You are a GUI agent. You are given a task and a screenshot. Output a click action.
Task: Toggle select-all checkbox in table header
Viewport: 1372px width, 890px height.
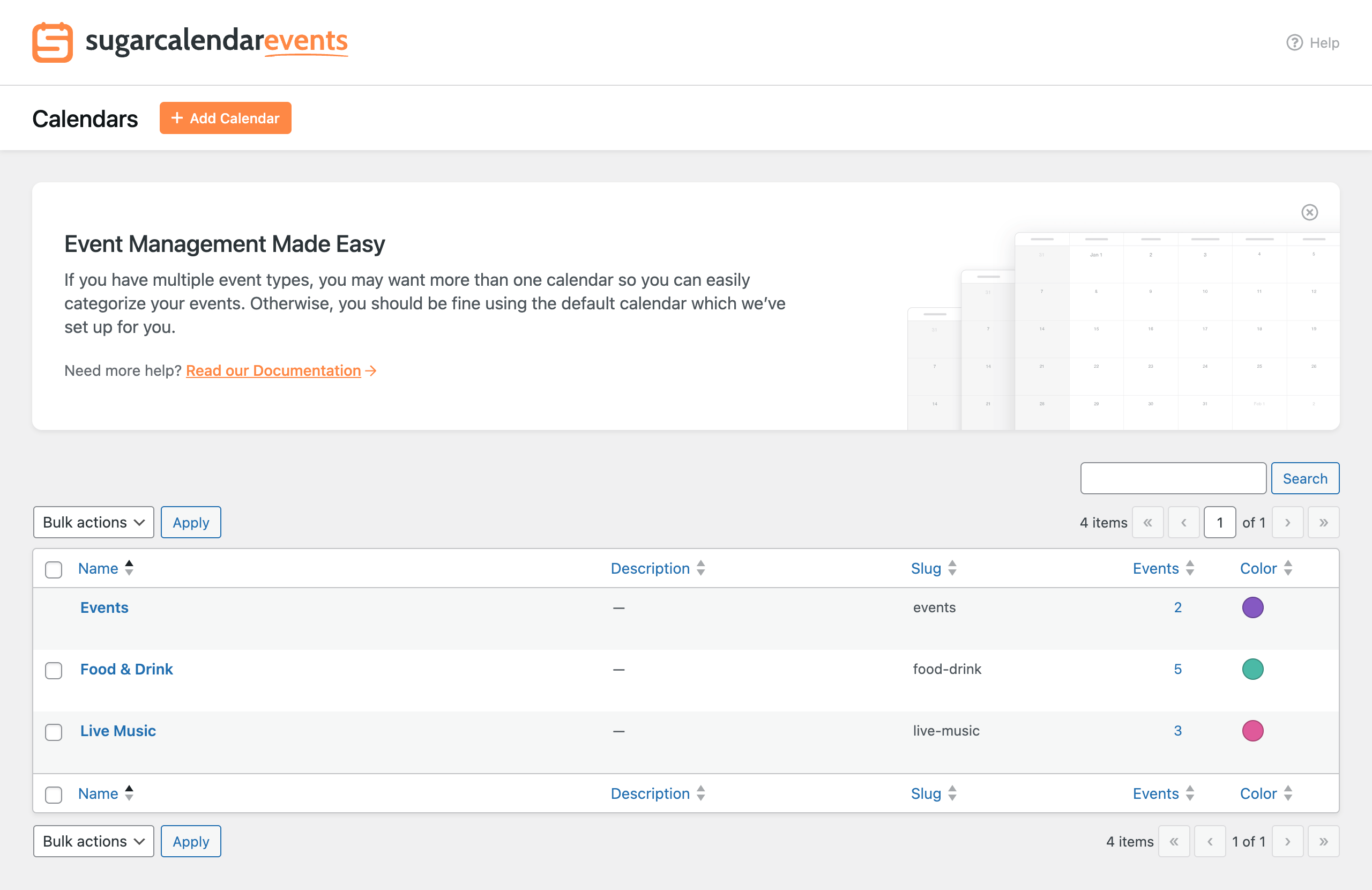coord(54,569)
